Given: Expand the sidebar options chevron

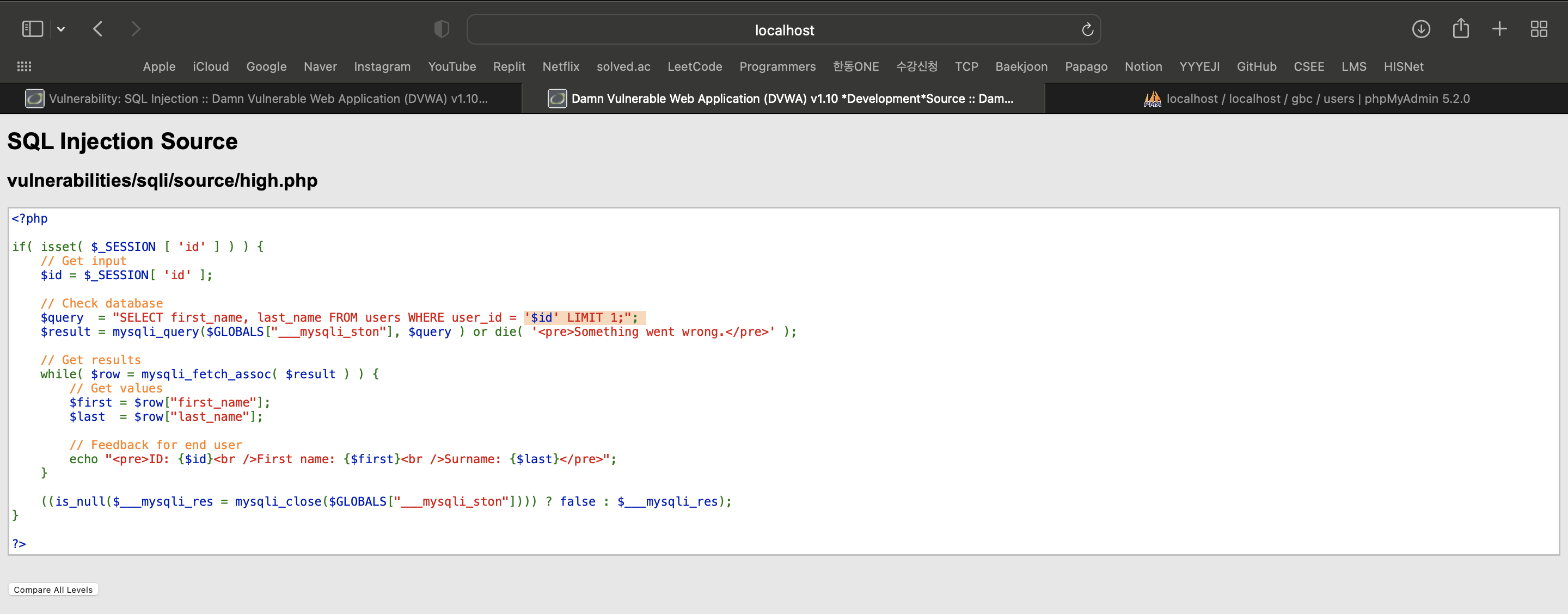Looking at the screenshot, I should click(x=61, y=29).
